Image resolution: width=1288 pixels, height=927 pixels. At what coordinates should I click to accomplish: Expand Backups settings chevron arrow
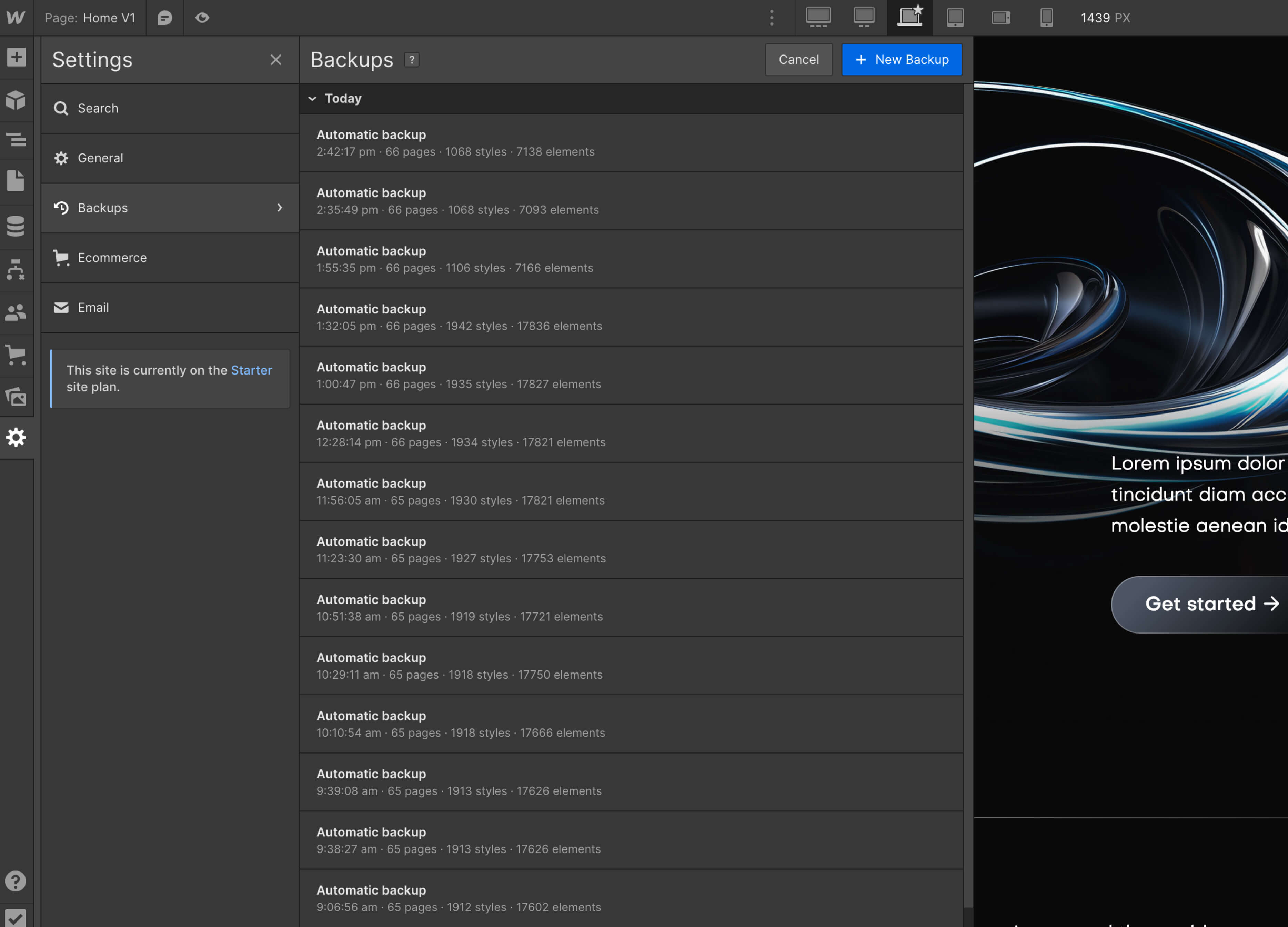279,208
